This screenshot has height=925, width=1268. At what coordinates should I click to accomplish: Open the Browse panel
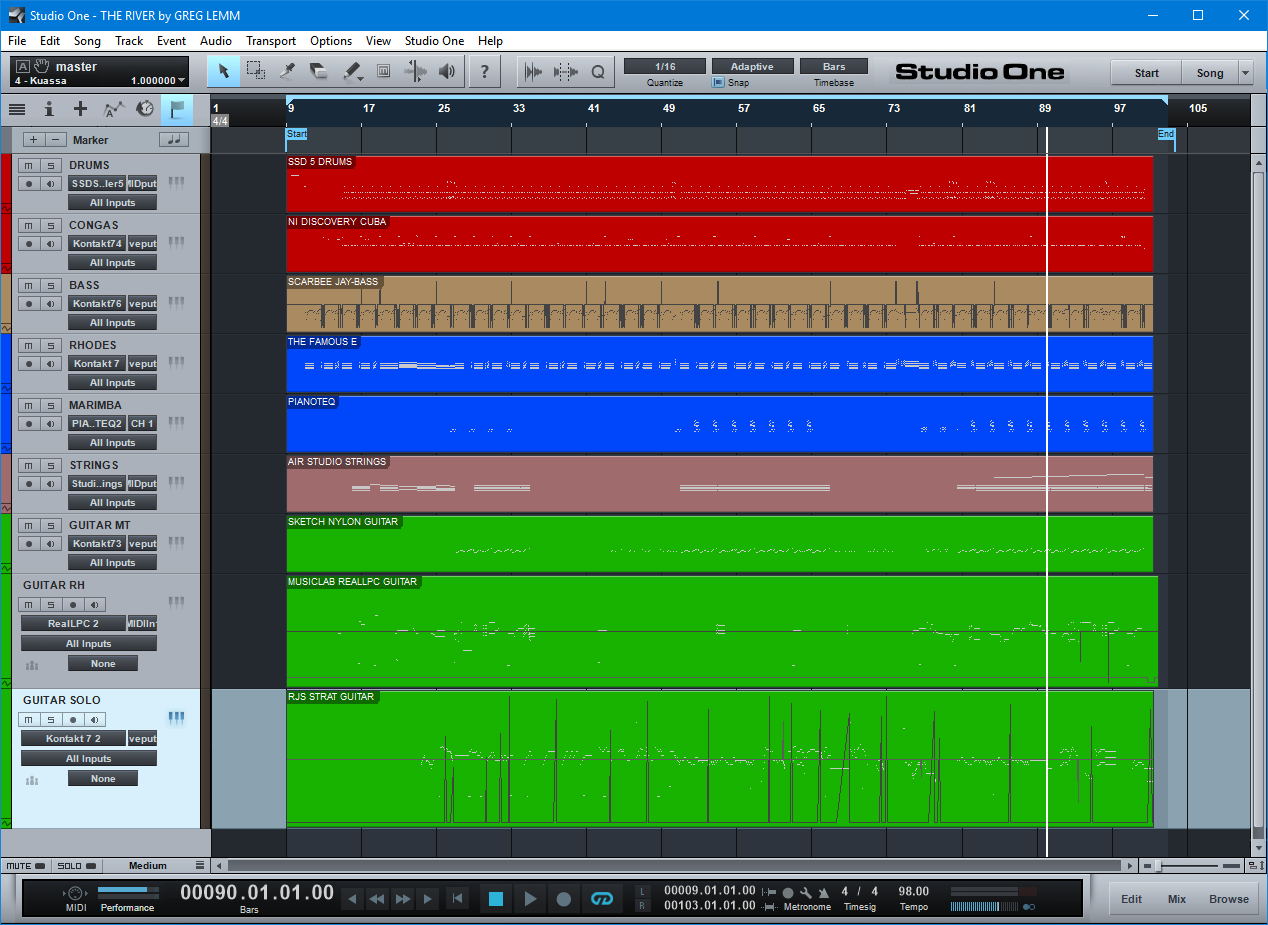1228,899
